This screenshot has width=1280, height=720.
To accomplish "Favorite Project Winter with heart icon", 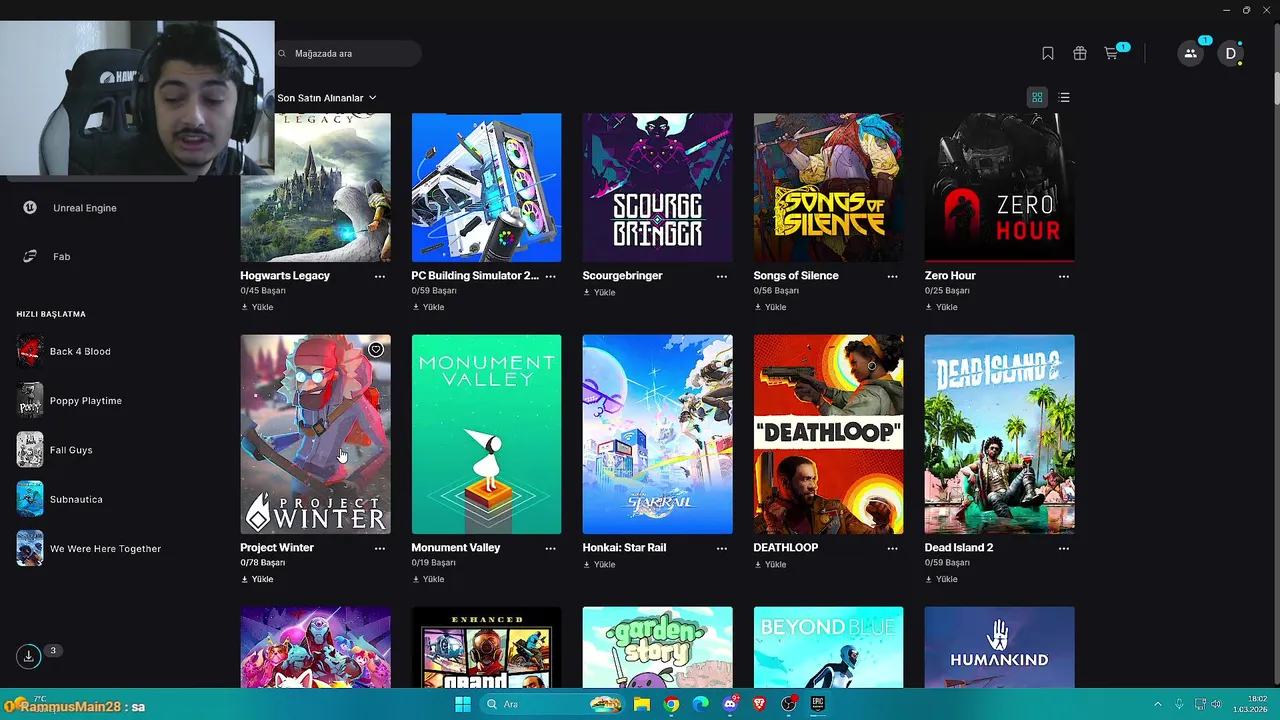I will 376,349.
